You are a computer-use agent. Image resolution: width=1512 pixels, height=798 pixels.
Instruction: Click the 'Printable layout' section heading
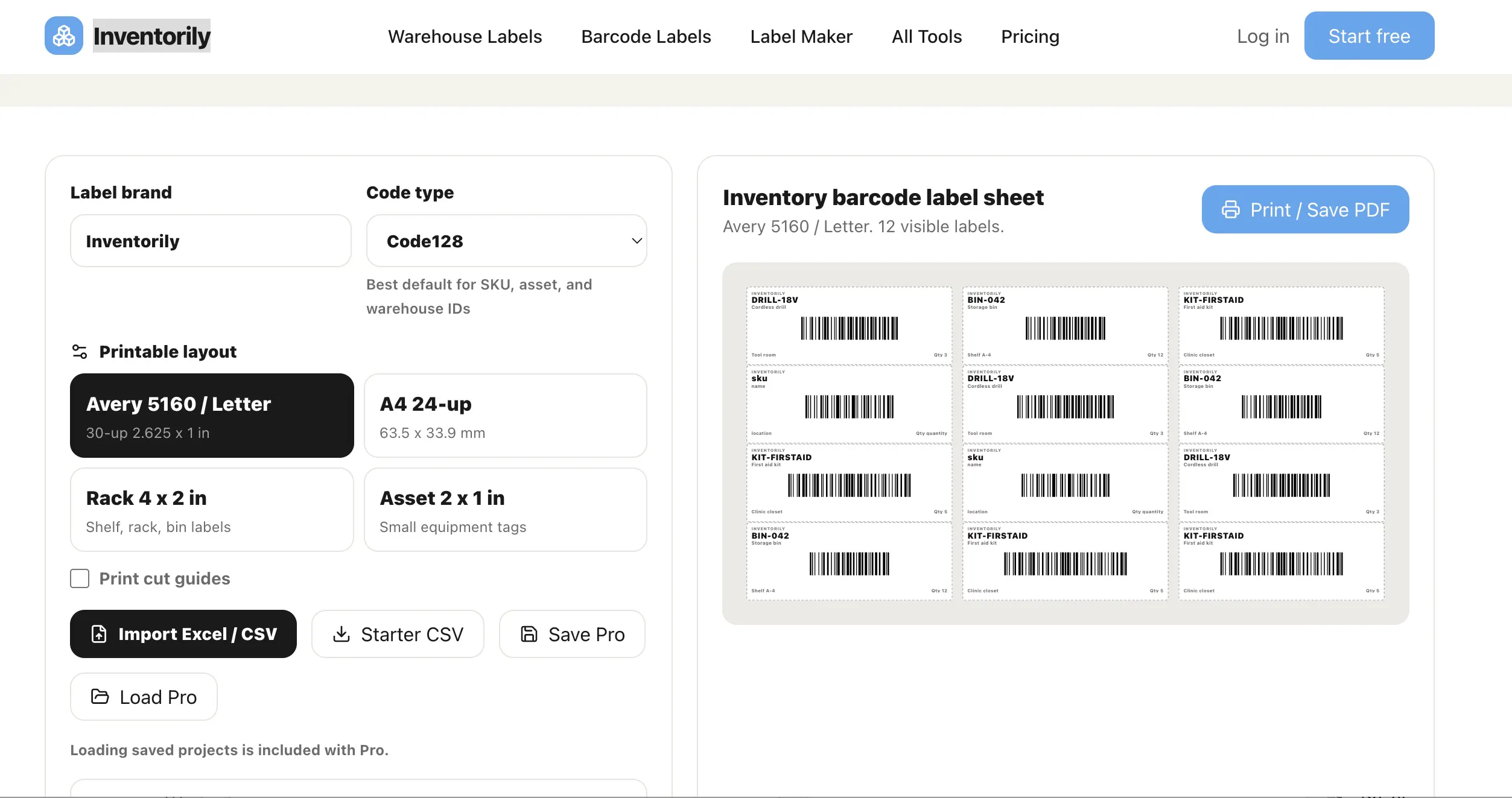click(168, 352)
